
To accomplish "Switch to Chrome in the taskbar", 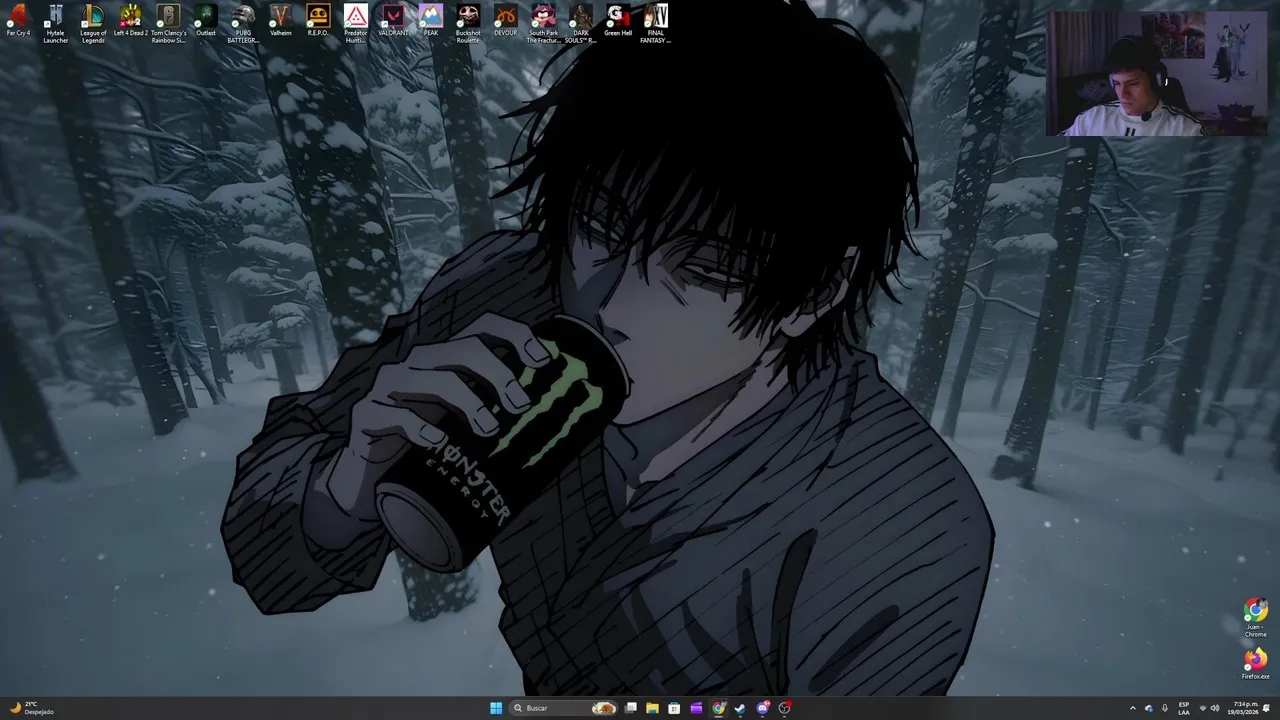I will (718, 708).
